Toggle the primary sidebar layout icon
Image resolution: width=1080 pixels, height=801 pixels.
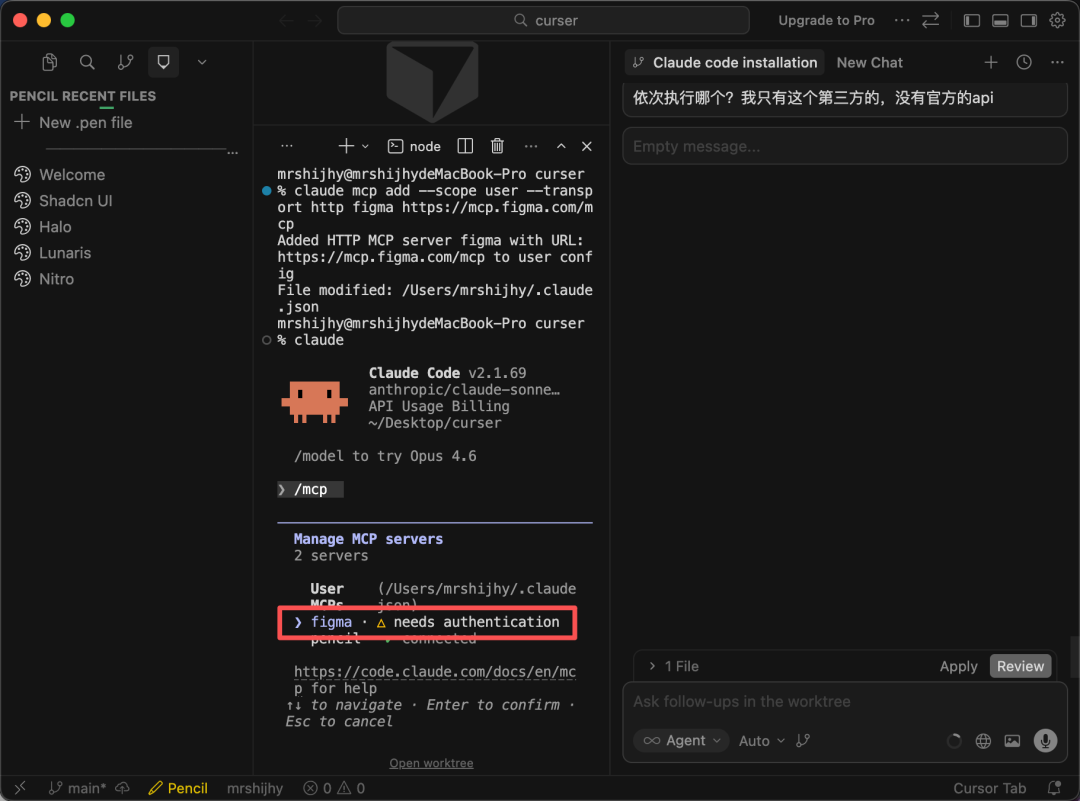[971, 20]
